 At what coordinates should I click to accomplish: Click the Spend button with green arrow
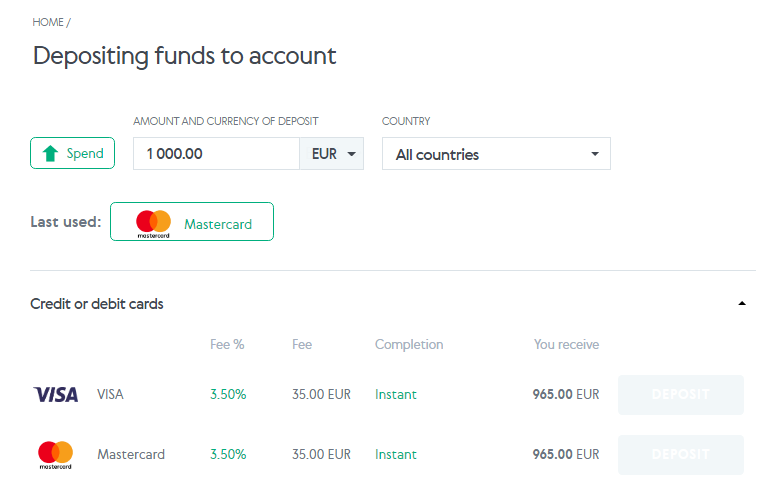coord(72,153)
